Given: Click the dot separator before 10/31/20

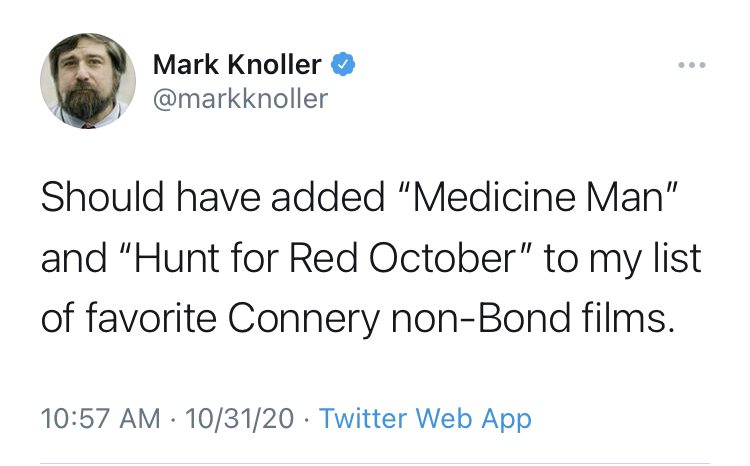Looking at the screenshot, I should 173,421.
